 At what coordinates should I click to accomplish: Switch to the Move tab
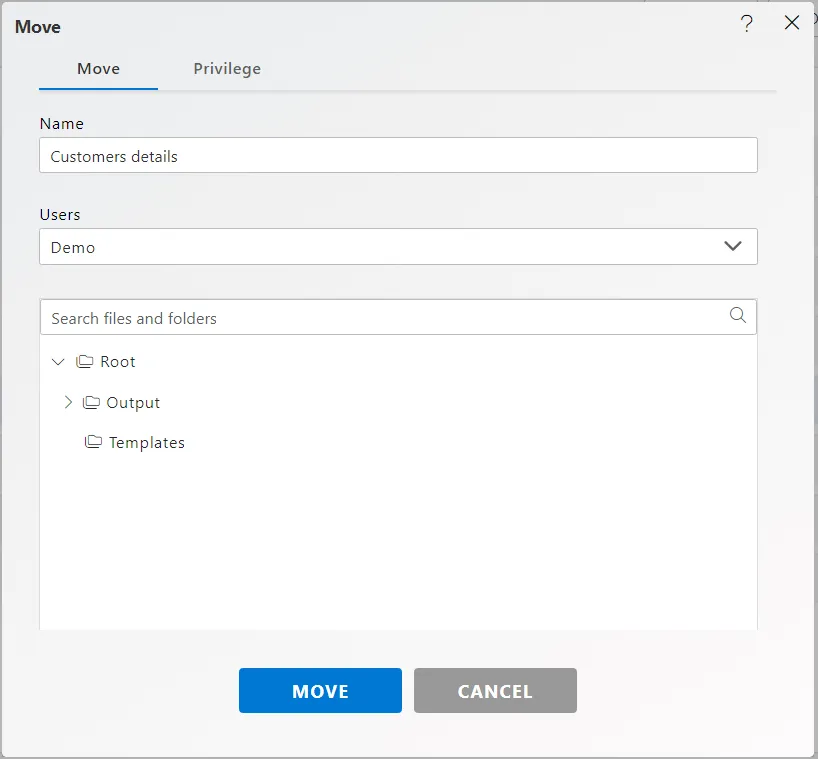(99, 69)
